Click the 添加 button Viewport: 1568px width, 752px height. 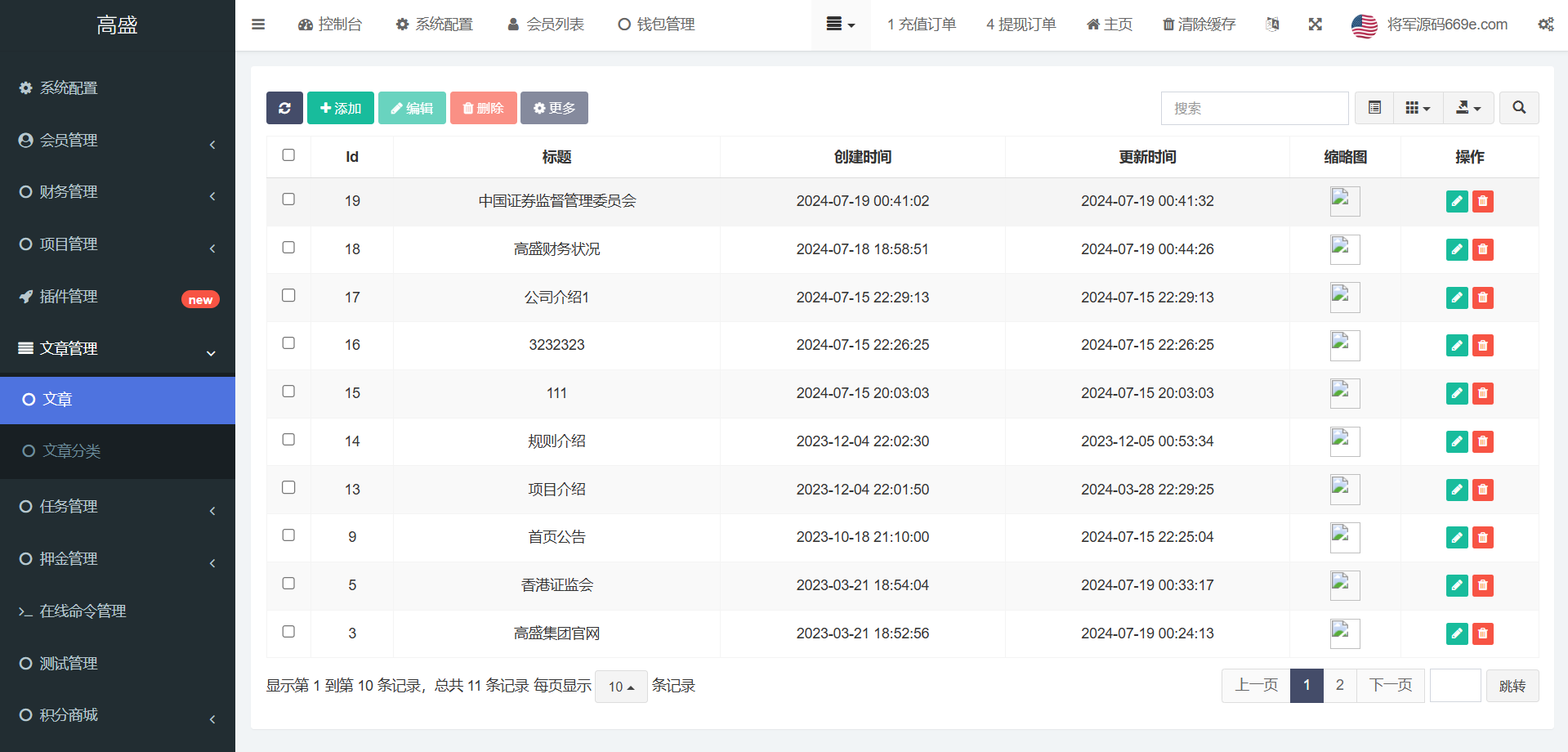[x=341, y=108]
